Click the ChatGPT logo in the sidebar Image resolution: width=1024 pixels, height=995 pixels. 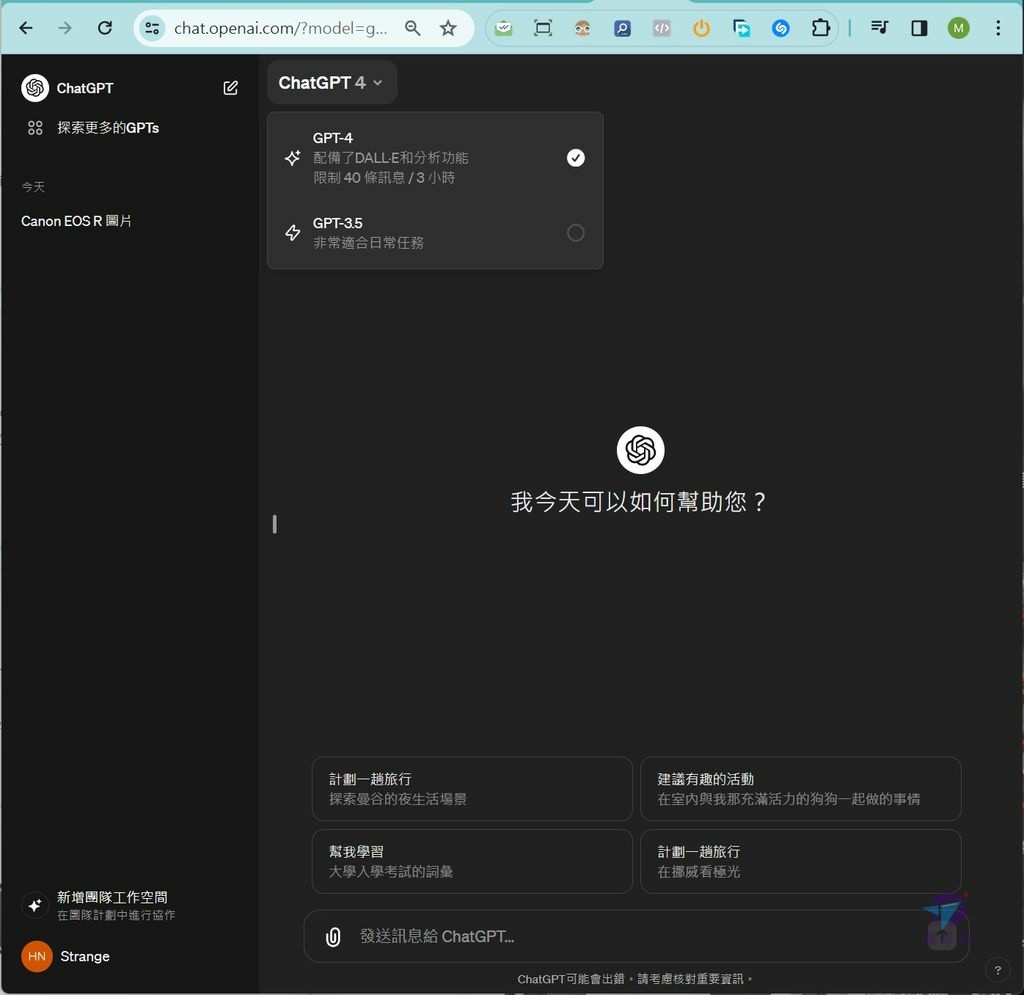point(35,88)
